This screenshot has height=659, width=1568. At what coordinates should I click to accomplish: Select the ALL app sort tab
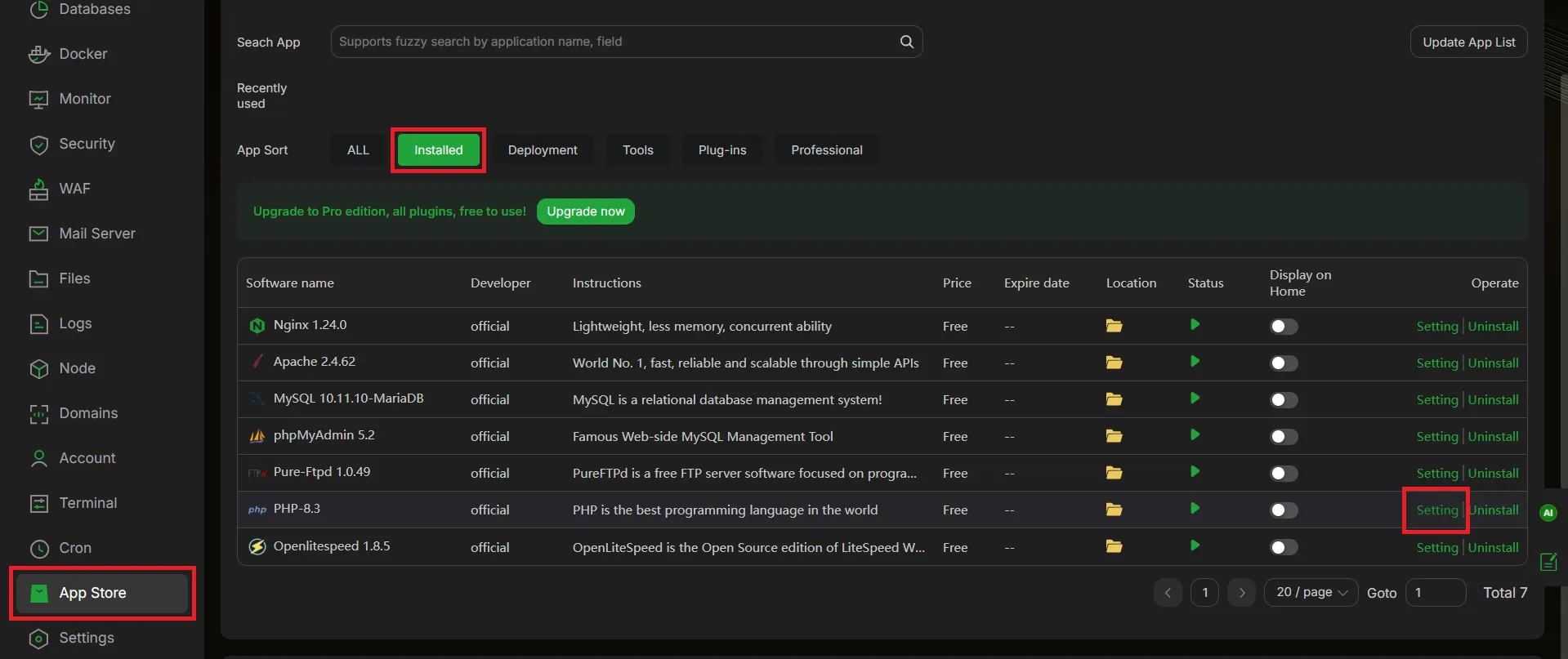click(358, 150)
